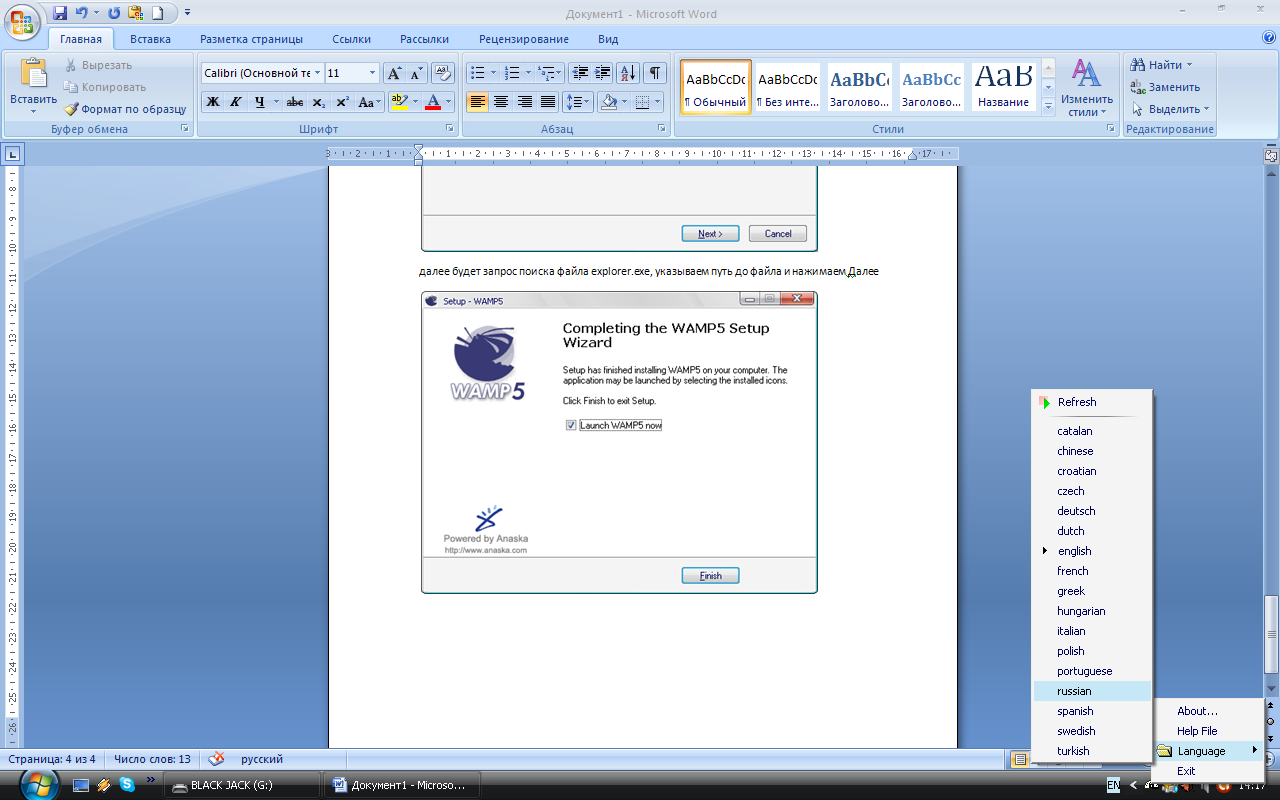Image resolution: width=1280 pixels, height=800 pixels.
Task: Sort the selected text
Action: coord(628,73)
